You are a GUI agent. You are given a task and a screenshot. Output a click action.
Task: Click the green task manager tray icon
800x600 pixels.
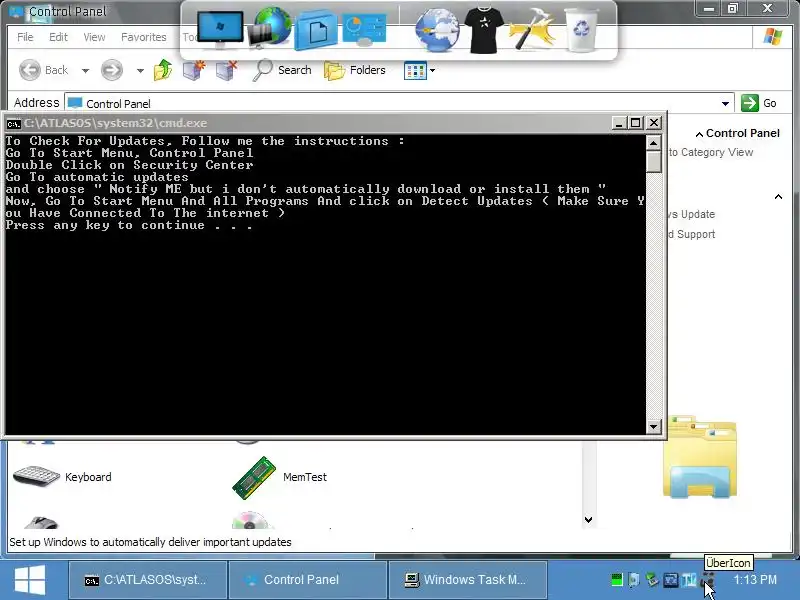617,579
